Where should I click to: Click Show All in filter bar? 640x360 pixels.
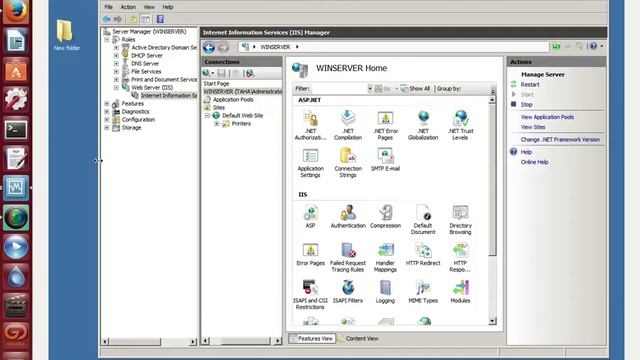point(415,89)
